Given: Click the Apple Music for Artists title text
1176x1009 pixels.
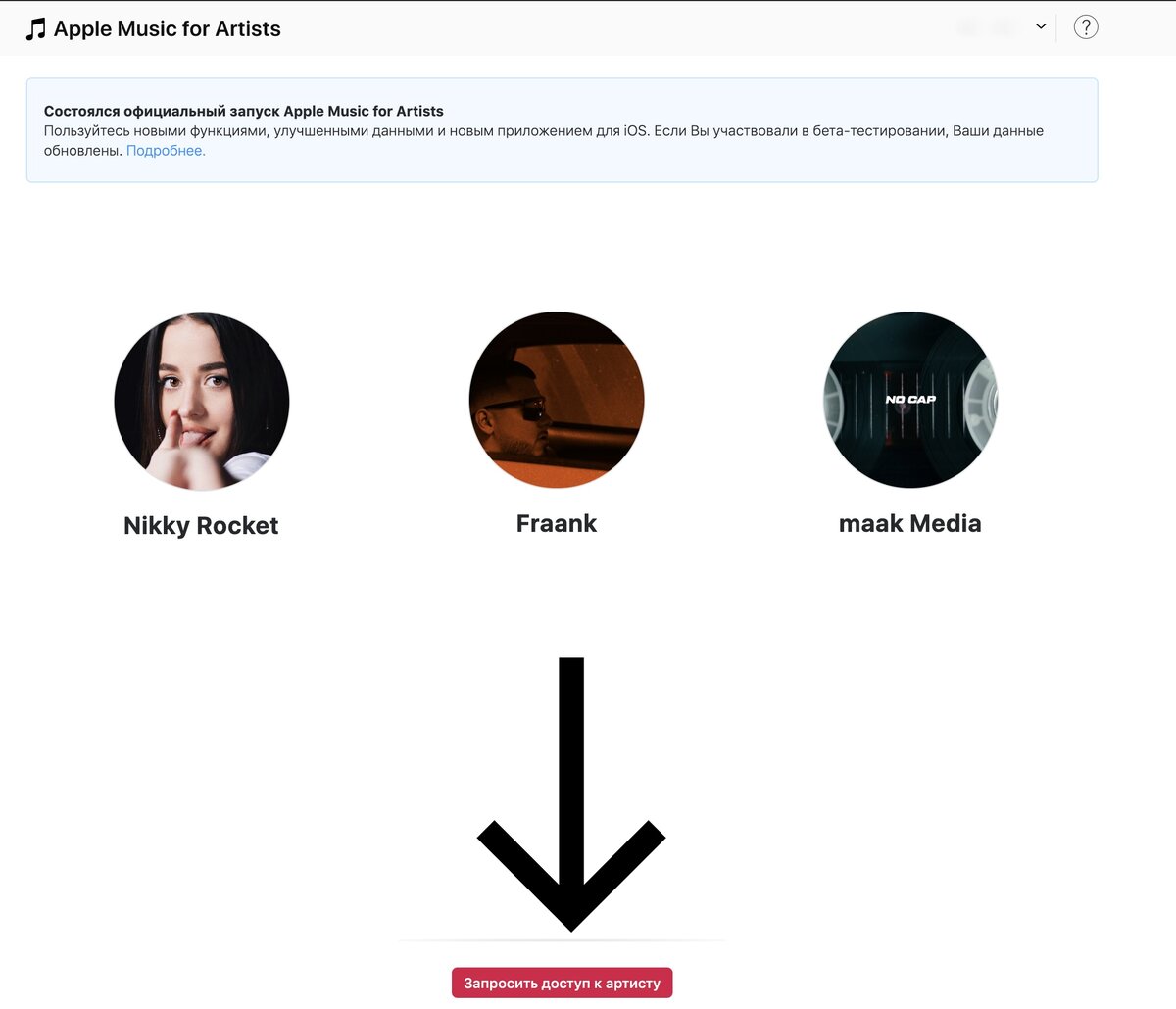Looking at the screenshot, I should pyautogui.click(x=169, y=27).
